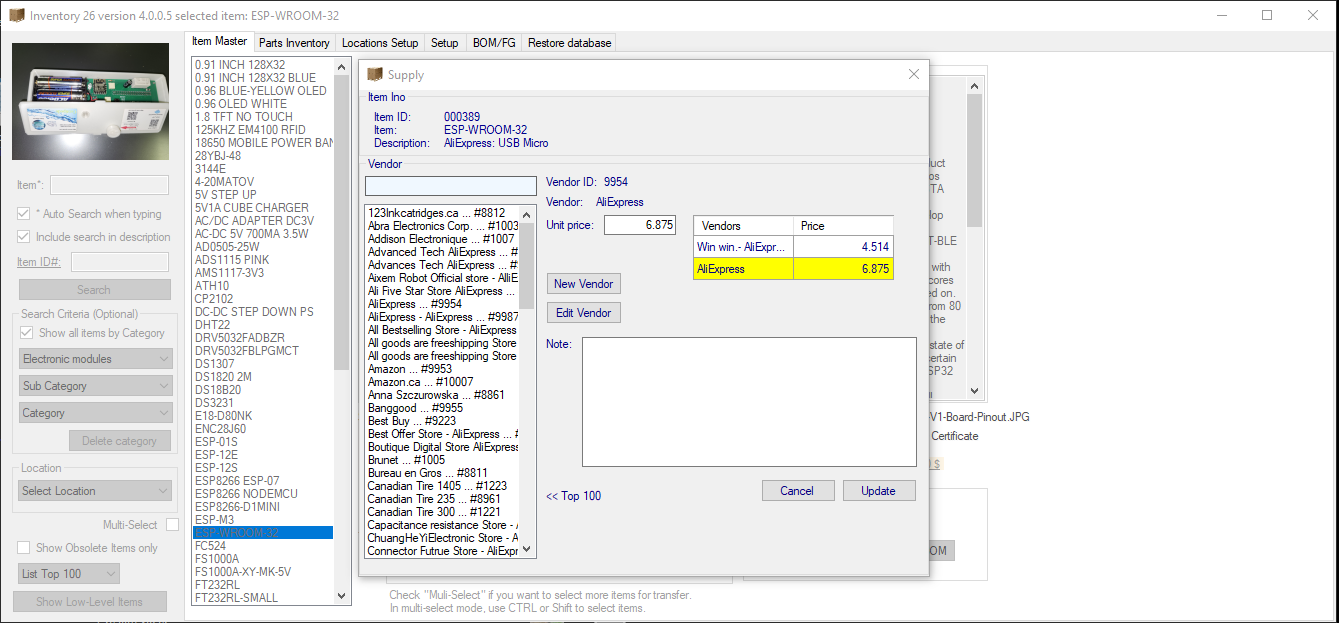Open the Sub Category dropdown

point(96,386)
